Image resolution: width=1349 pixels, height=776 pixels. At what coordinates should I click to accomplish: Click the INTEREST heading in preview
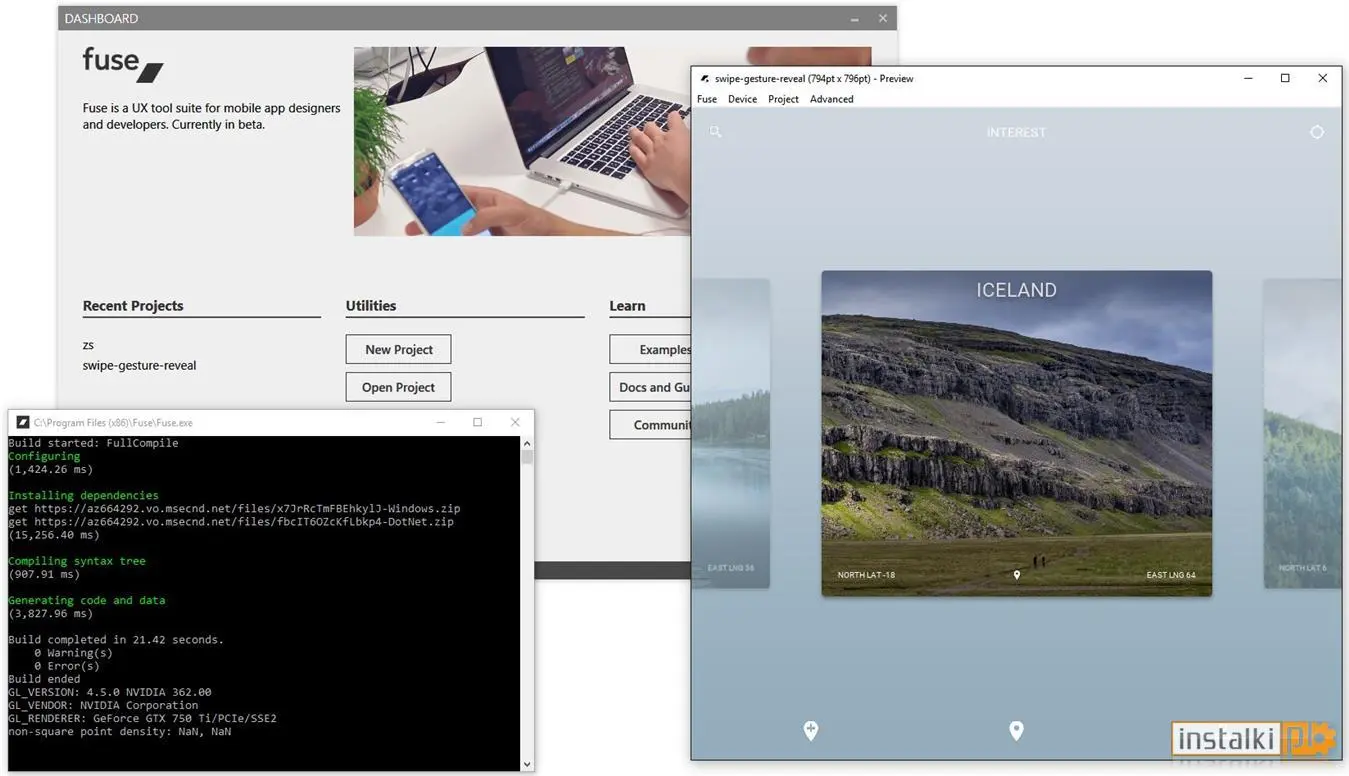coord(1016,132)
